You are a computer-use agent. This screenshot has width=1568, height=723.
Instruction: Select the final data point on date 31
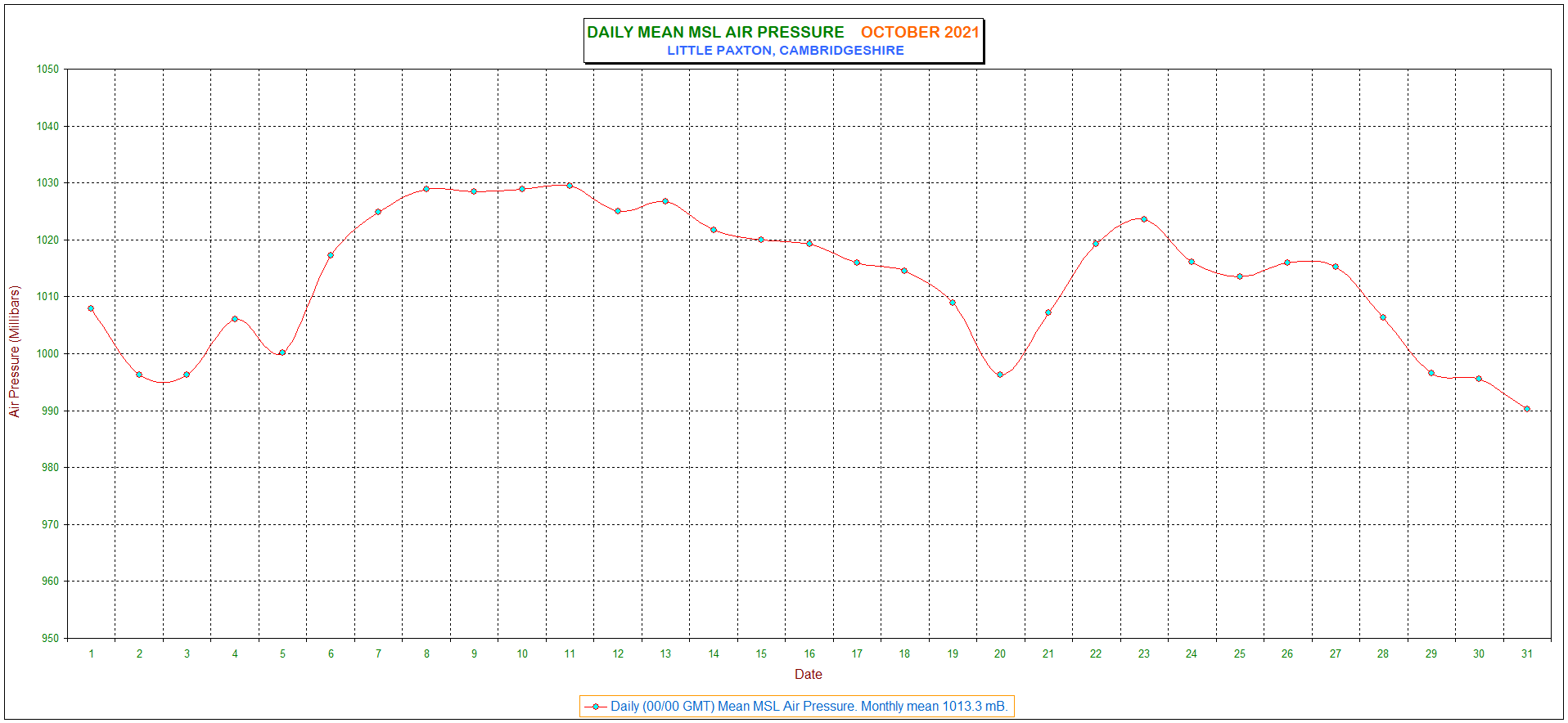tap(1527, 409)
